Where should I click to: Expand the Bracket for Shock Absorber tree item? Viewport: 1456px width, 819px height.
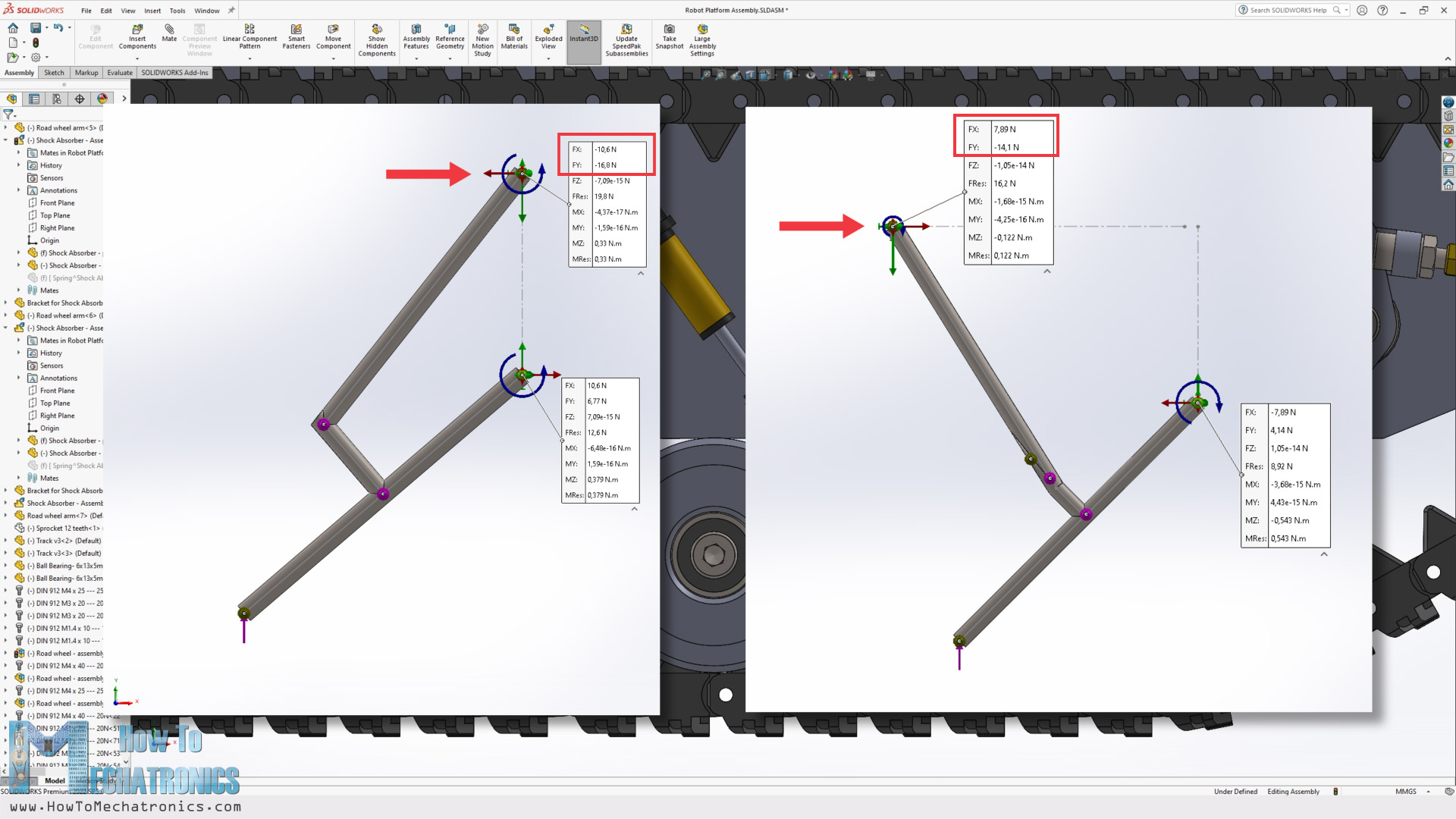tap(5, 303)
